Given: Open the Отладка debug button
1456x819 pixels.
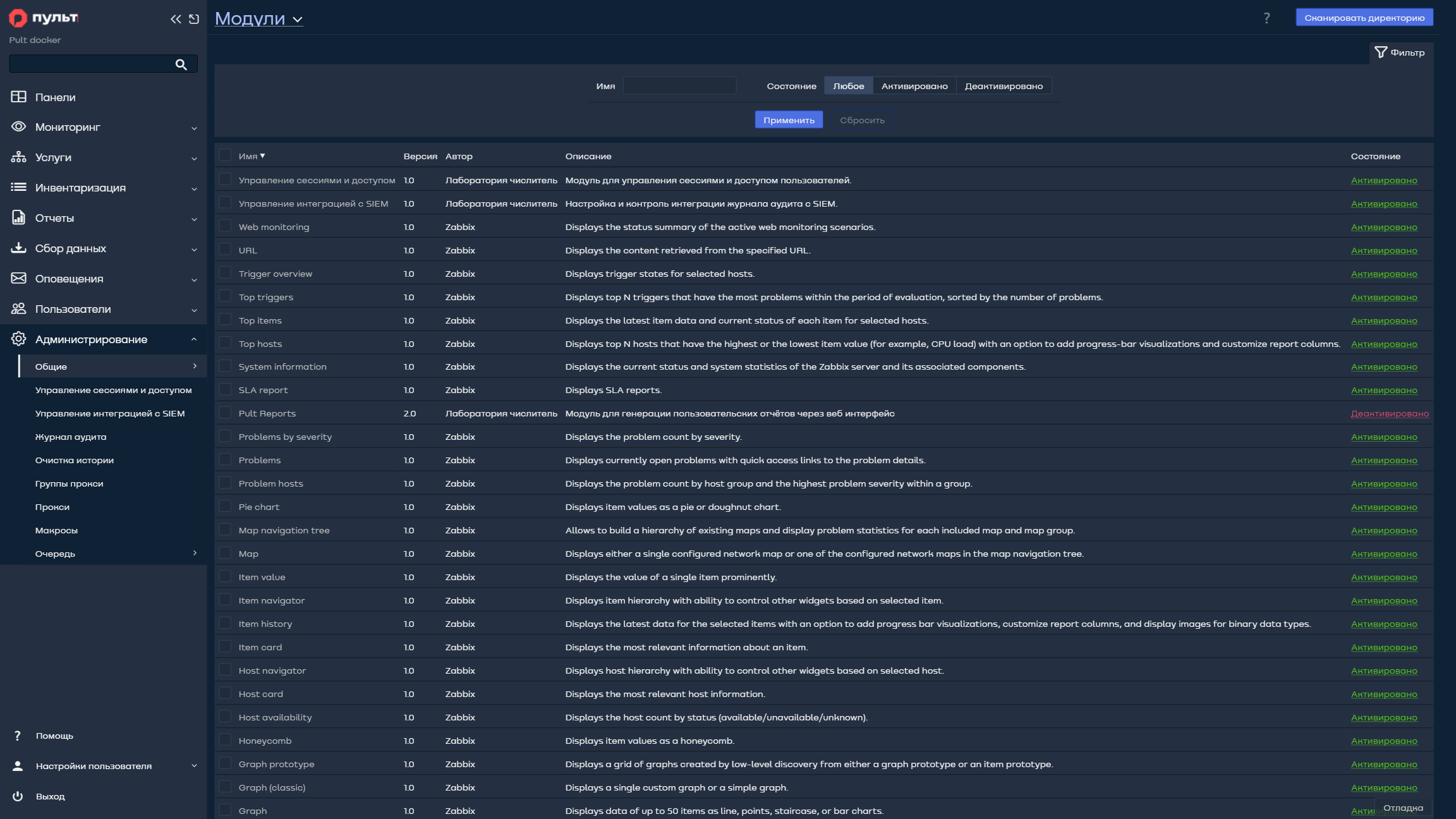Looking at the screenshot, I should (1403, 808).
